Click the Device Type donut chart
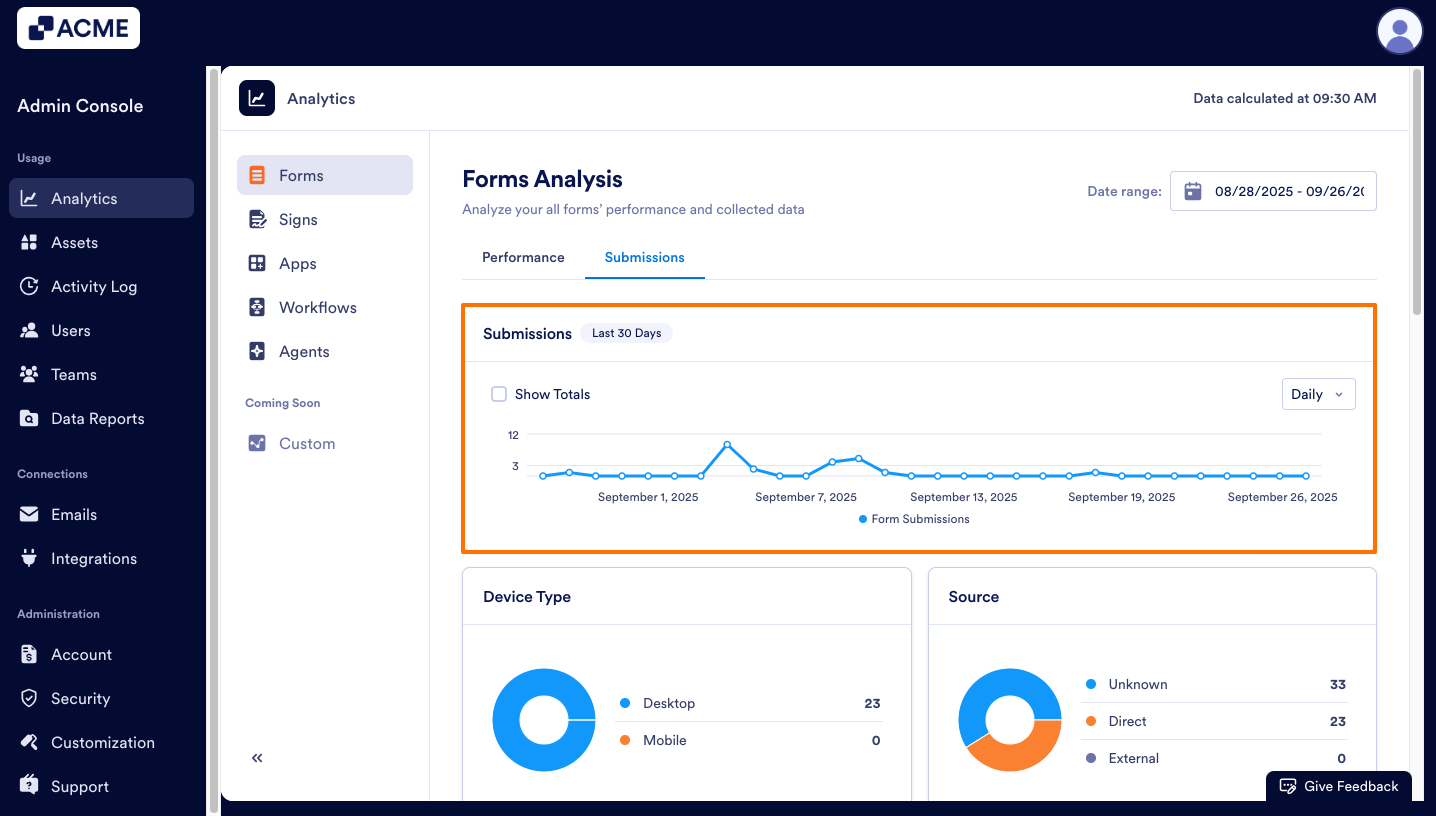Screen dimensions: 1436x816 point(544,720)
